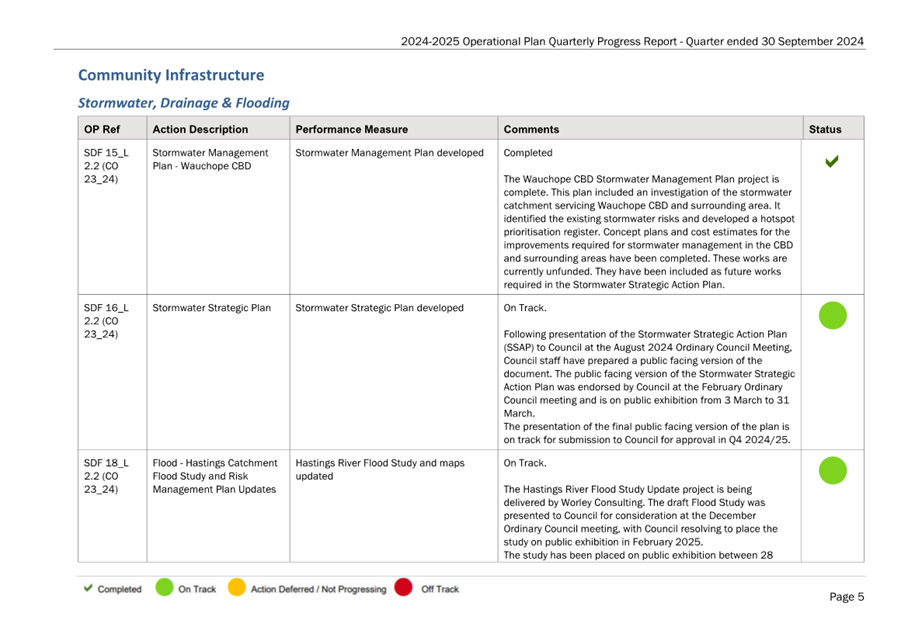Select the Stormwater, Drainage & Flooding subheading

pos(184,103)
